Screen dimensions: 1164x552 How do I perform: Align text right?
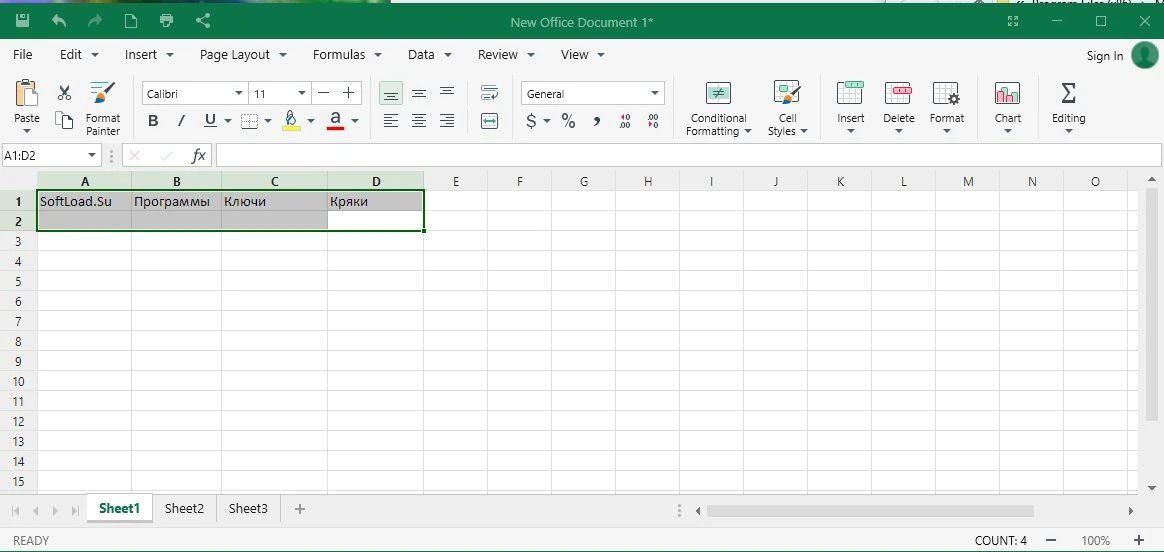point(447,121)
